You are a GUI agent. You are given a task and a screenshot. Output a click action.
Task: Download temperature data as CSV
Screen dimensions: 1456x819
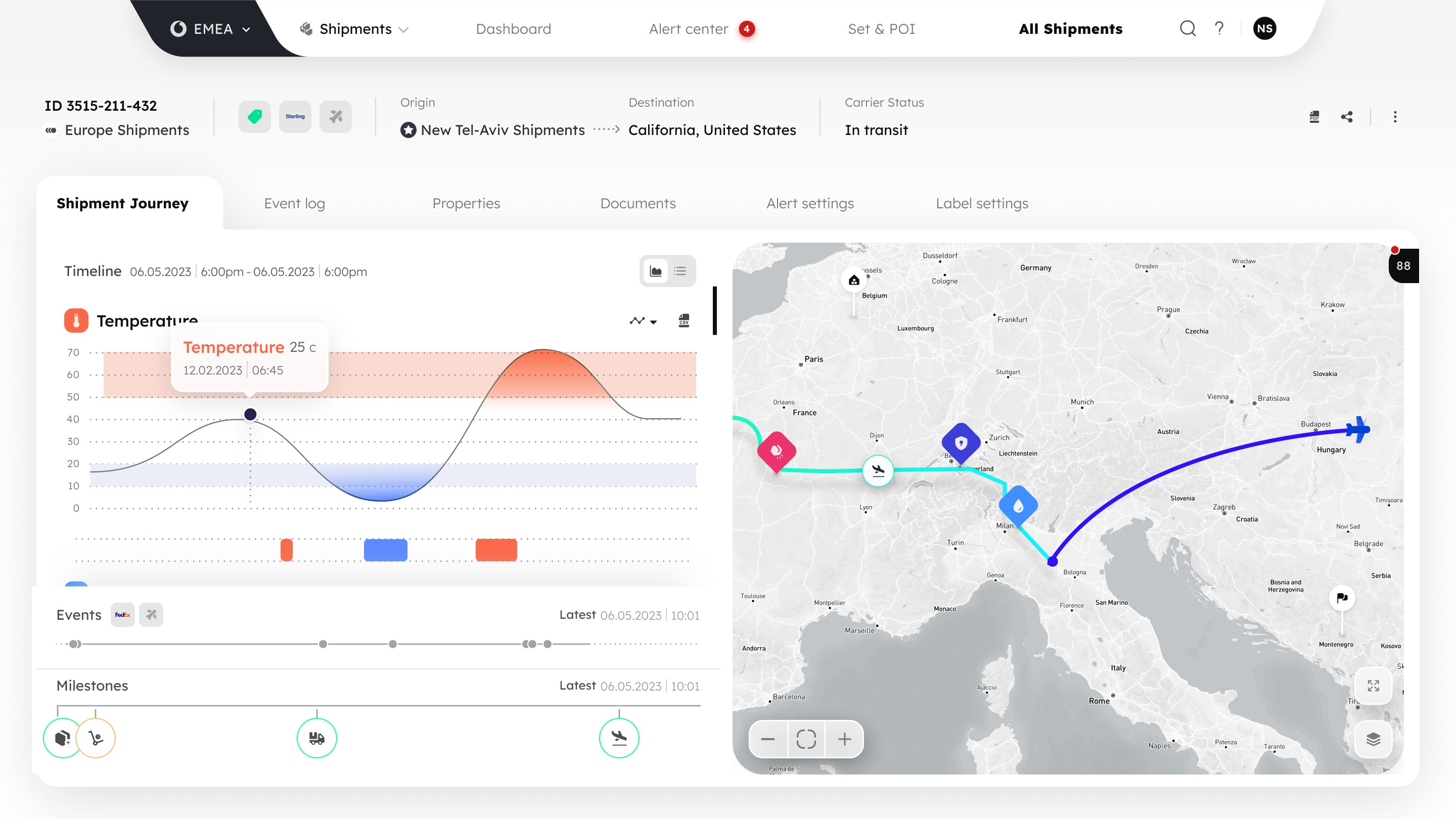(684, 321)
